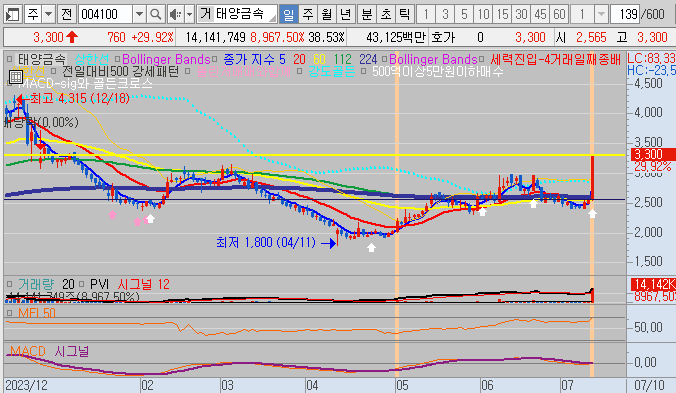Viewport: 676px width, 393px height.
Task: Select the 틱 tick chart button
Action: pos(404,15)
